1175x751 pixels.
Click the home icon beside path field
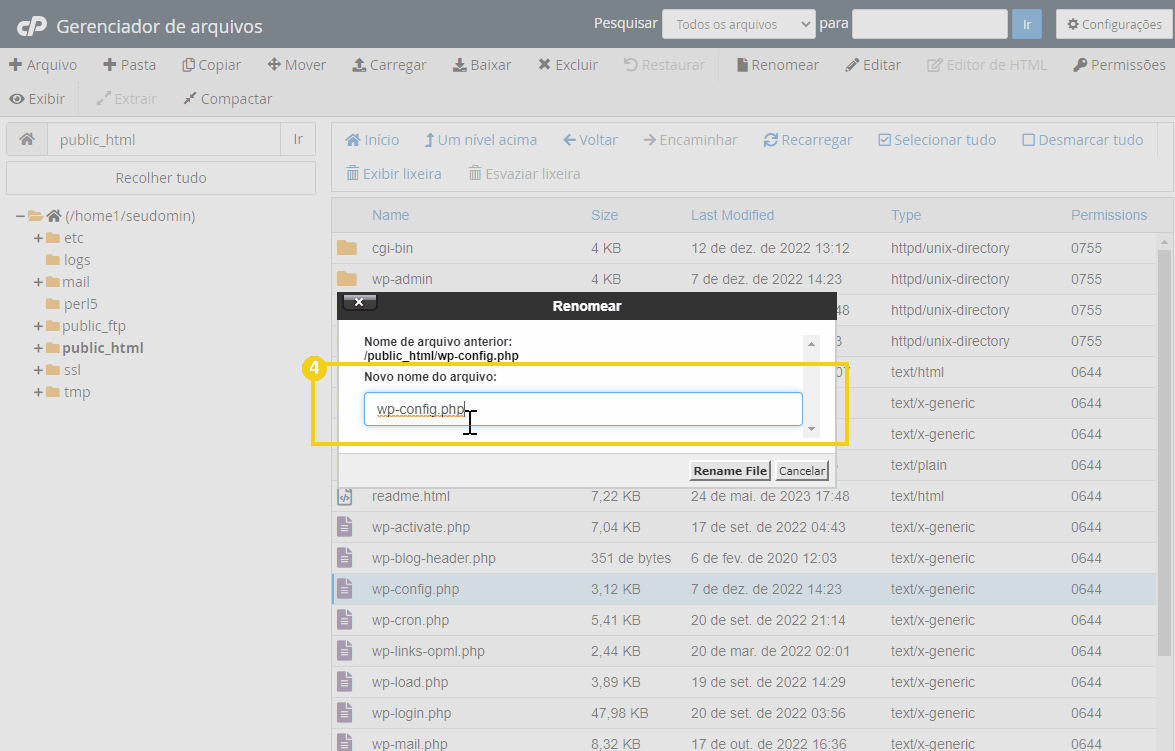27,139
